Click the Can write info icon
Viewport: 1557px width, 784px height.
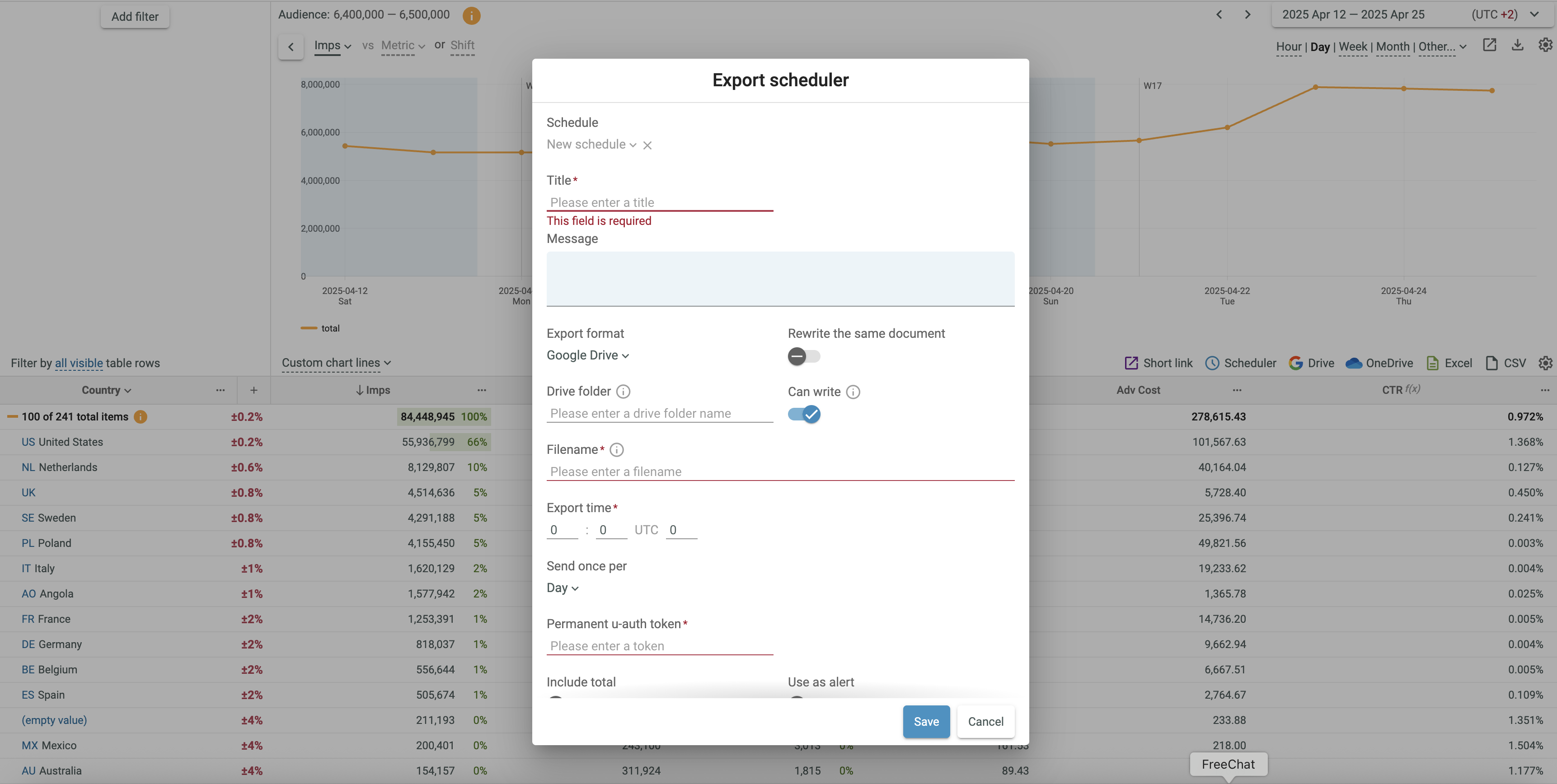tap(853, 392)
